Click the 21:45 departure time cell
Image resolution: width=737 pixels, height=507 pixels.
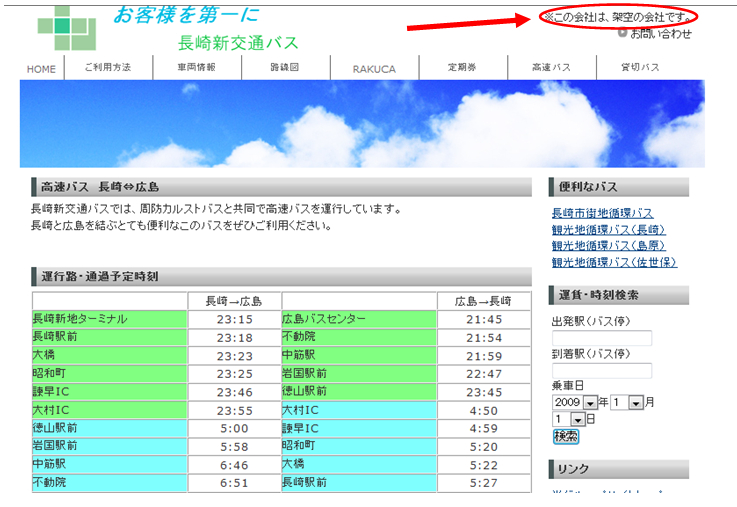point(484,320)
